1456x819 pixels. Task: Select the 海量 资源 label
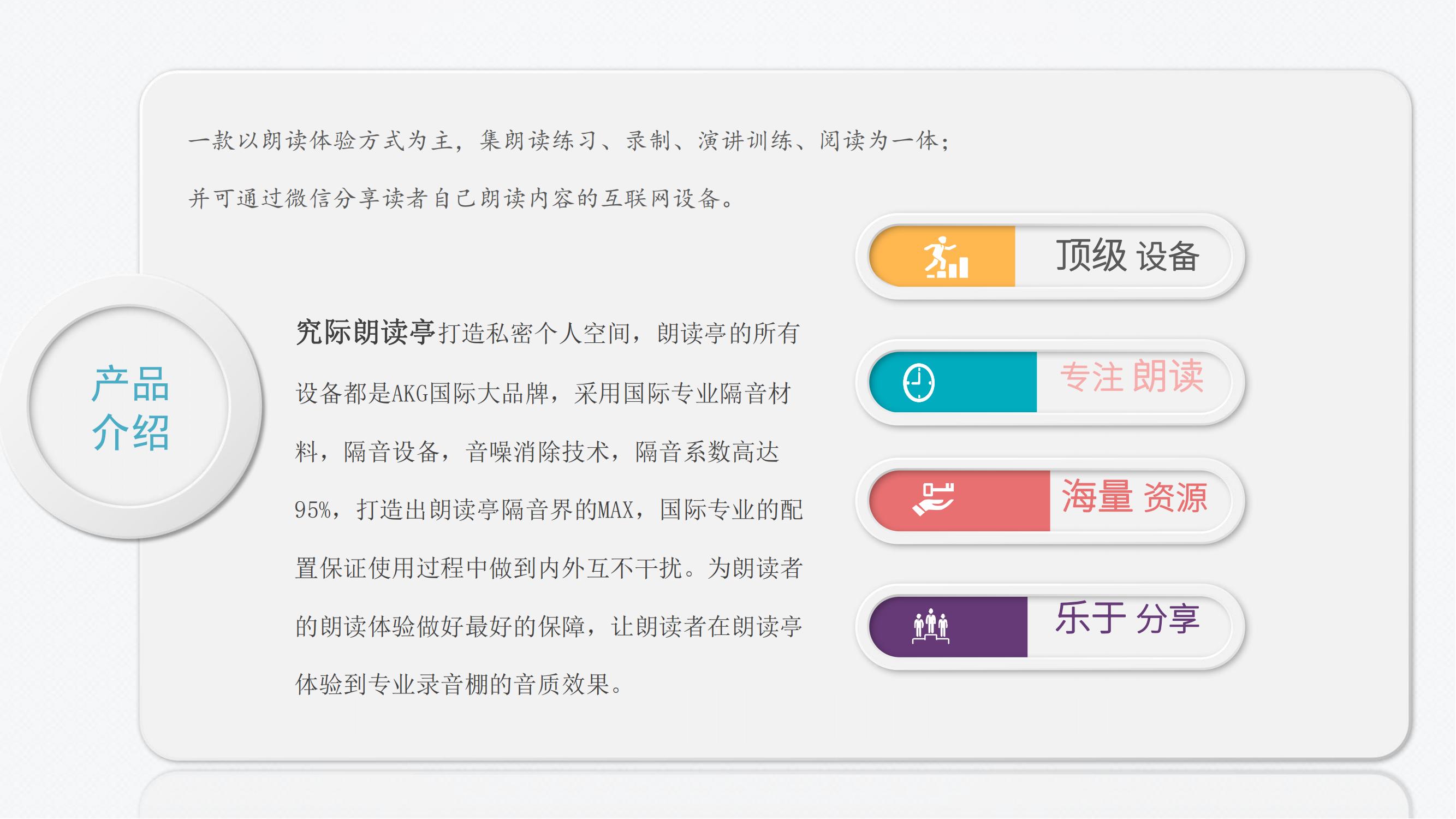1134,496
